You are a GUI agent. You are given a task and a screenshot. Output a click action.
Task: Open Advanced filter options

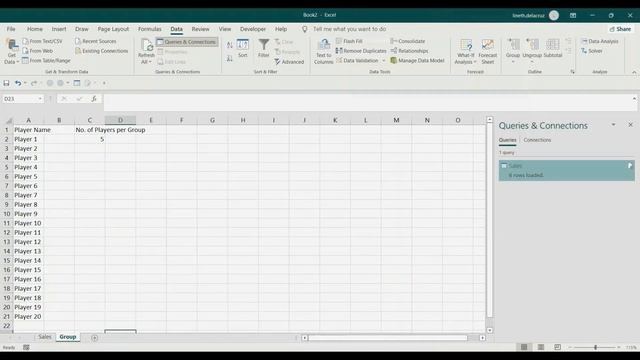[289, 62]
